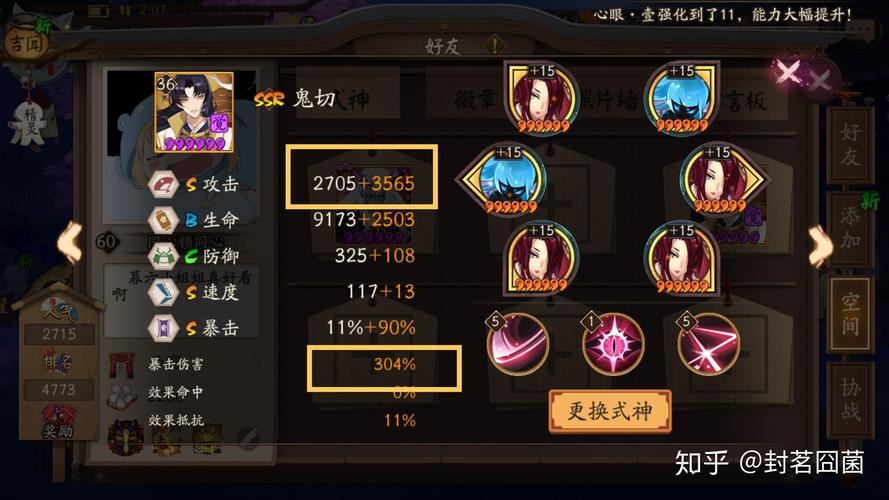Viewport: 889px width, 500px height.
Task: Select the level 1 eye skill icon
Action: coord(613,344)
